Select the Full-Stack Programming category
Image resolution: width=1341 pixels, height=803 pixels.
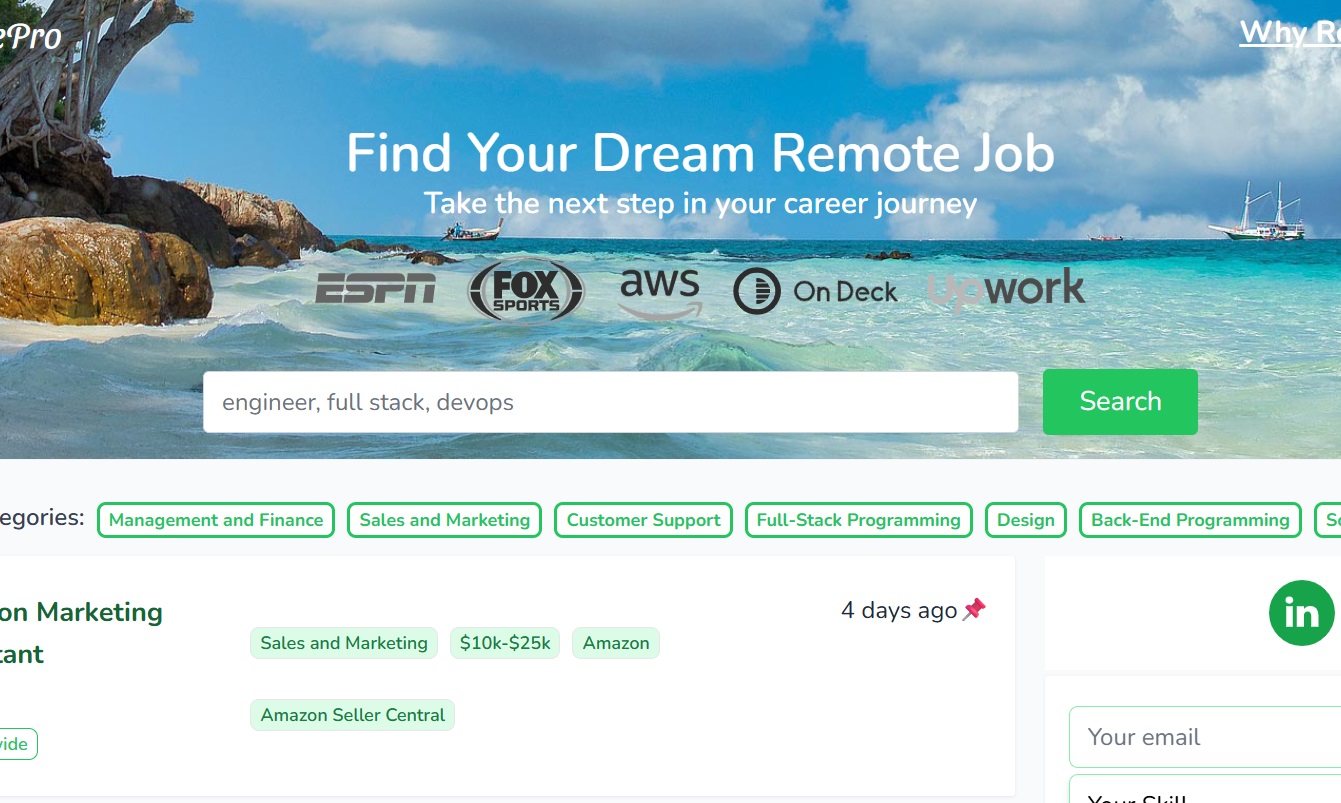click(x=858, y=520)
